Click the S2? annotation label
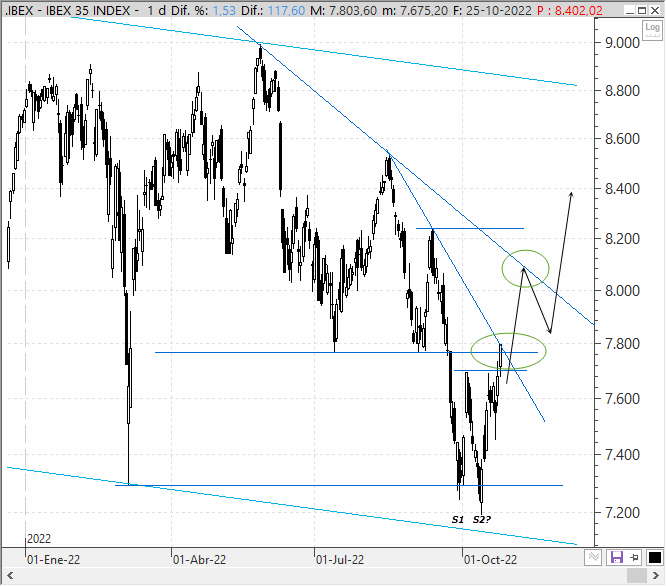Image resolution: width=666 pixels, height=586 pixels. point(482,519)
